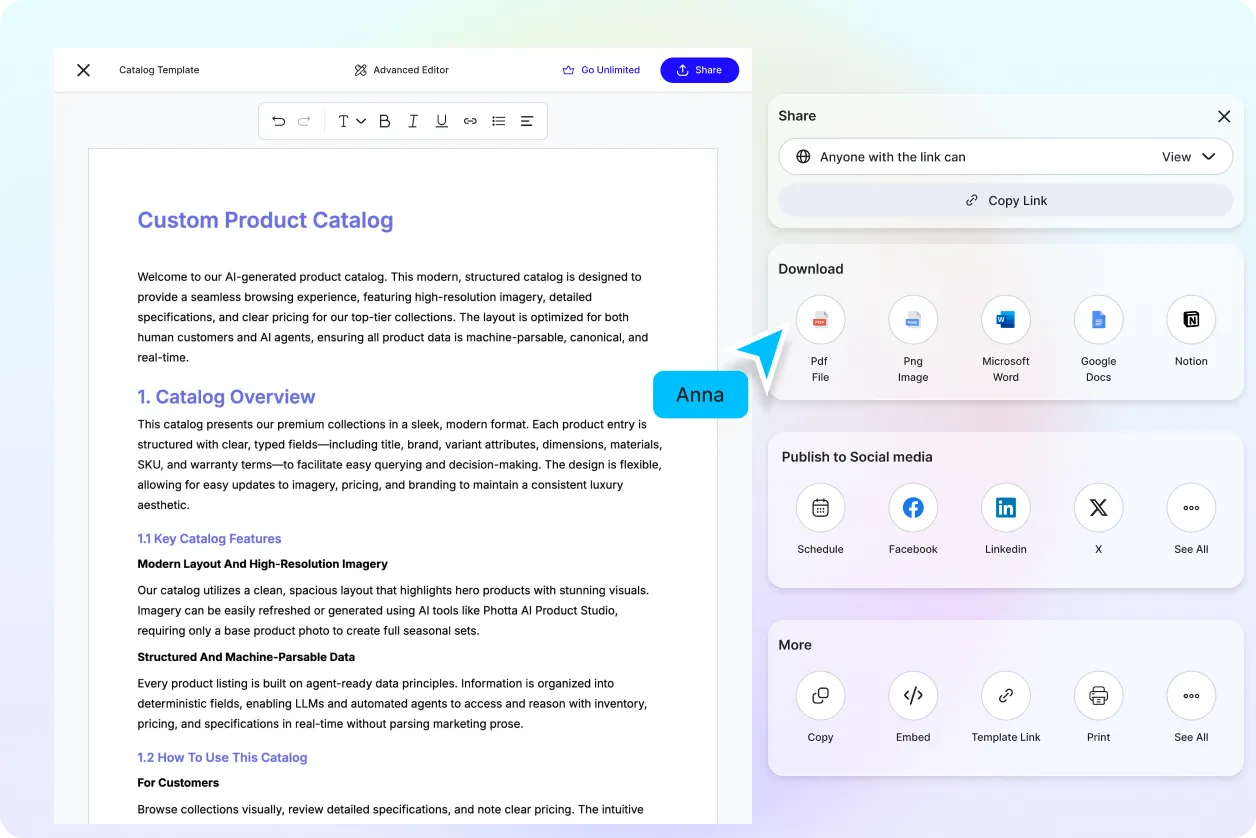The width and height of the screenshot is (1256, 838).
Task: Toggle underline formatting
Action: pos(441,120)
